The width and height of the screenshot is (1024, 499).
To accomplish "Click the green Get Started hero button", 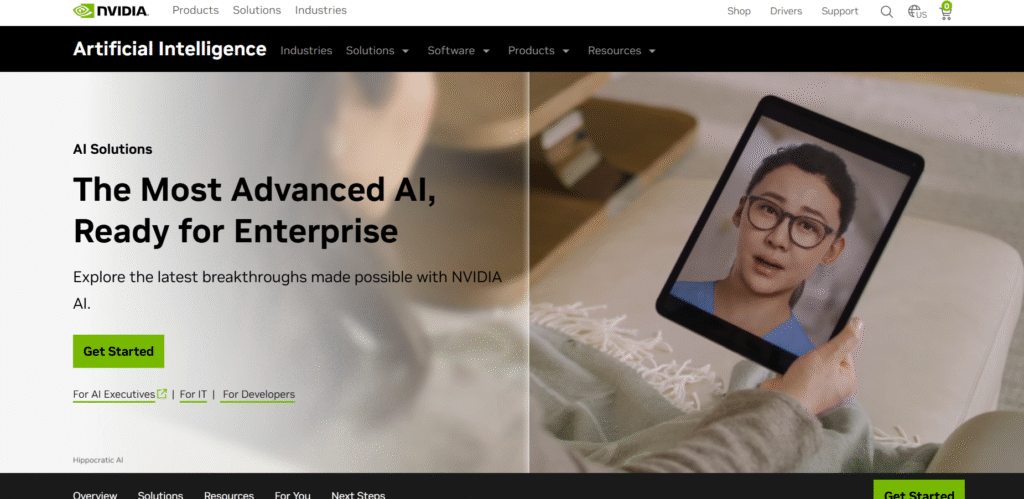I will (x=118, y=351).
